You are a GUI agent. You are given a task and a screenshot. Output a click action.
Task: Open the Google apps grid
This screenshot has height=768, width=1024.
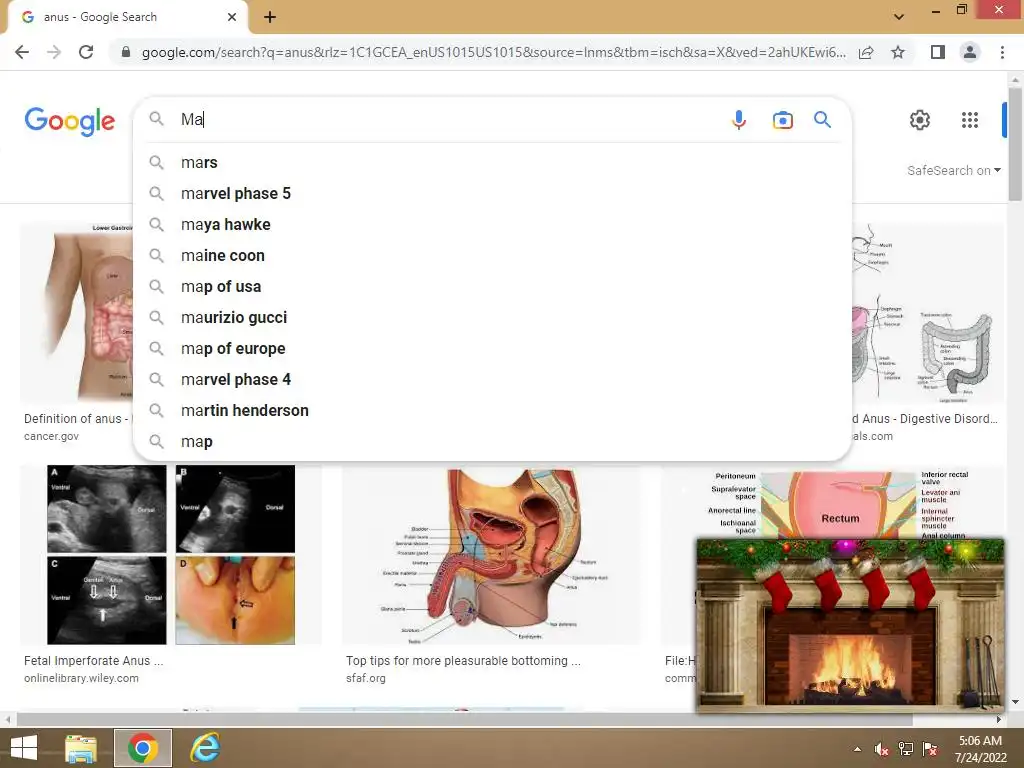click(970, 120)
